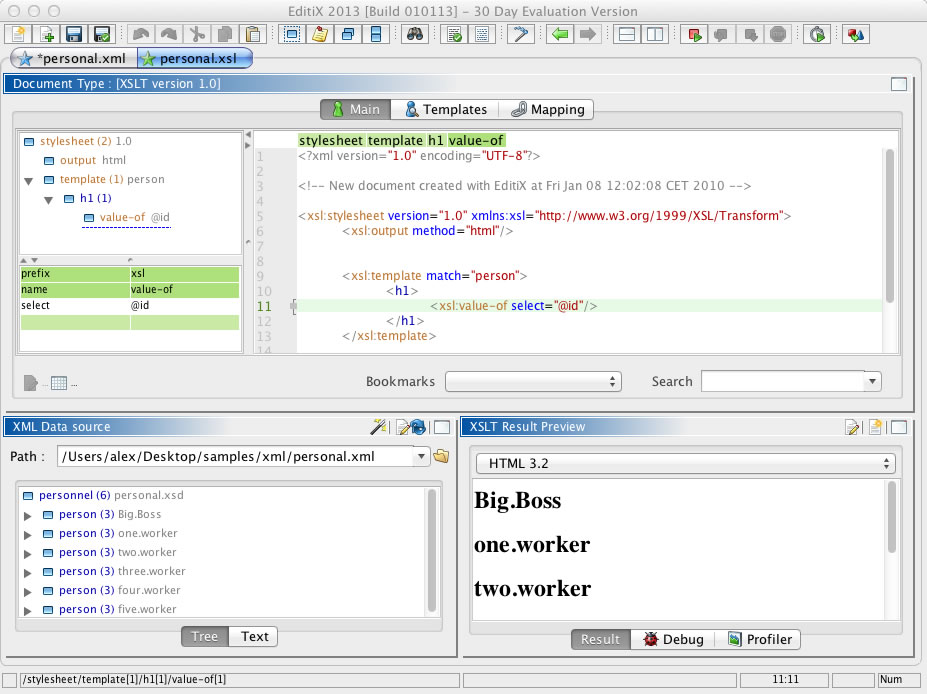Click the magic wand icon in XML Data source
The image size is (927, 694).
378,426
